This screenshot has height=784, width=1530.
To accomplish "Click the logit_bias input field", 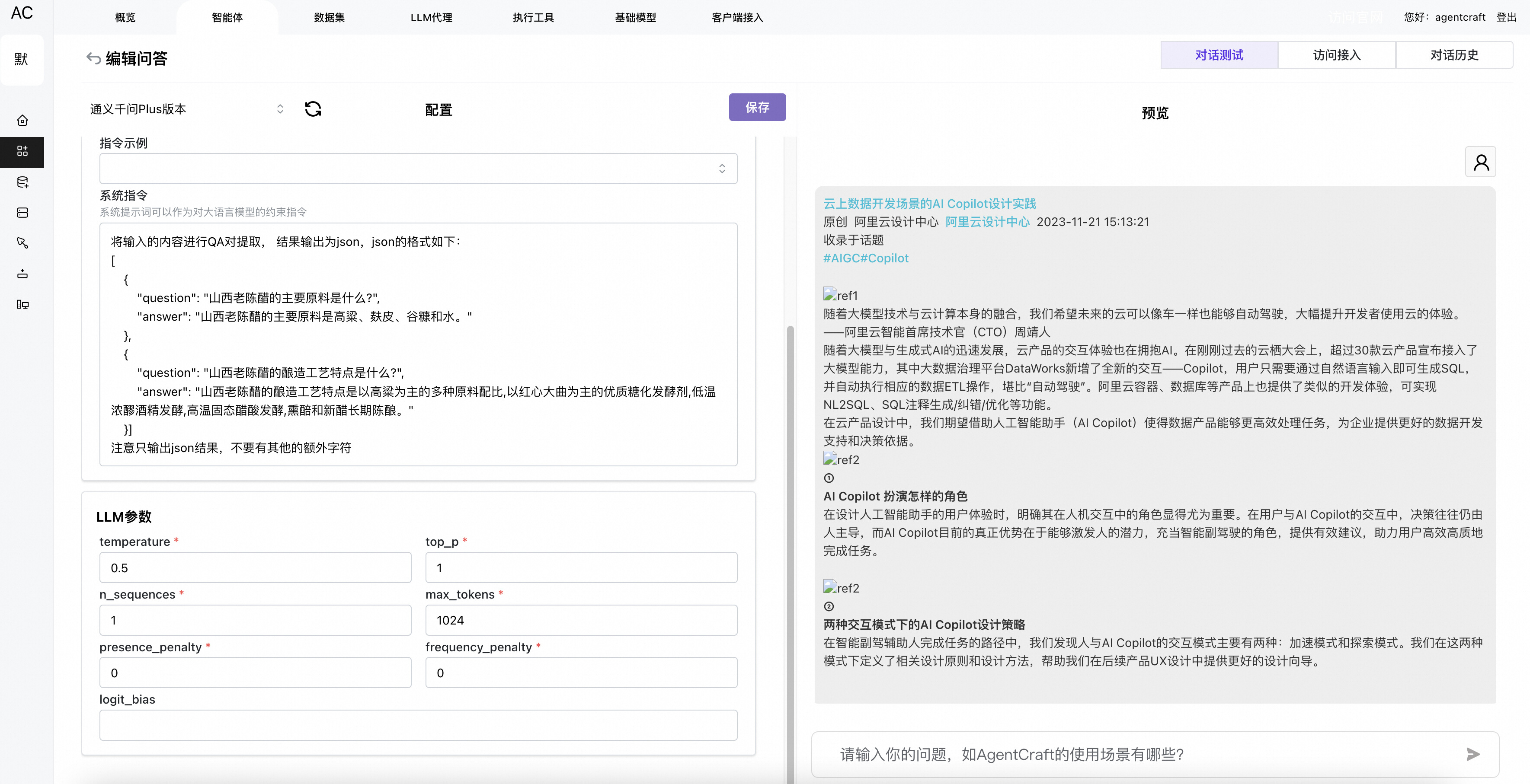I will tap(419, 725).
